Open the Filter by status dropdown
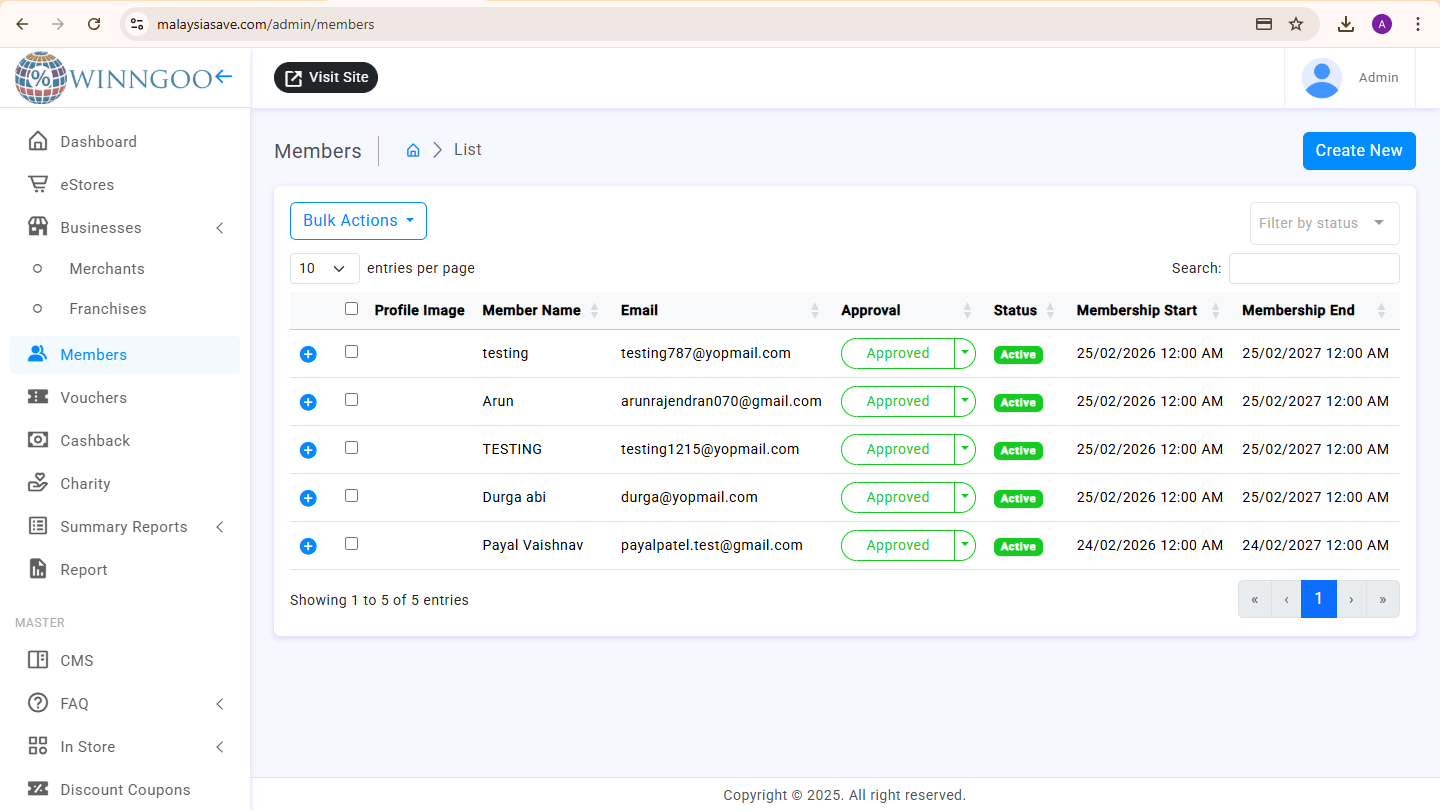The width and height of the screenshot is (1440, 811). pyautogui.click(x=1324, y=223)
